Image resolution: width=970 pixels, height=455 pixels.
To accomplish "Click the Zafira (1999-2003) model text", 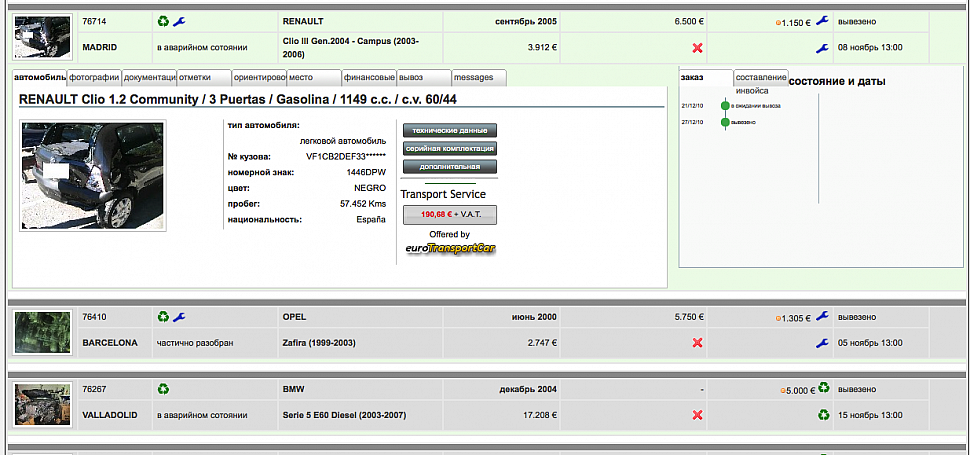I will click(319, 342).
